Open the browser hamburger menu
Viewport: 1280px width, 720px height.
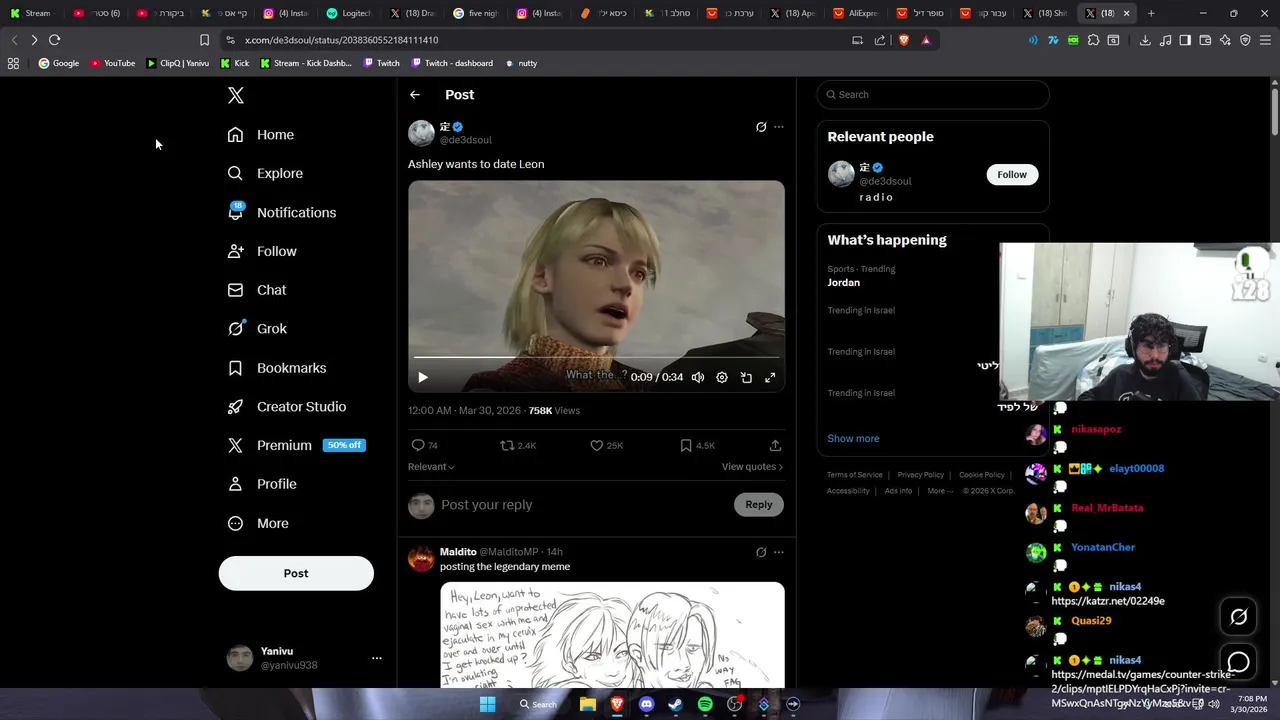[x=1265, y=40]
